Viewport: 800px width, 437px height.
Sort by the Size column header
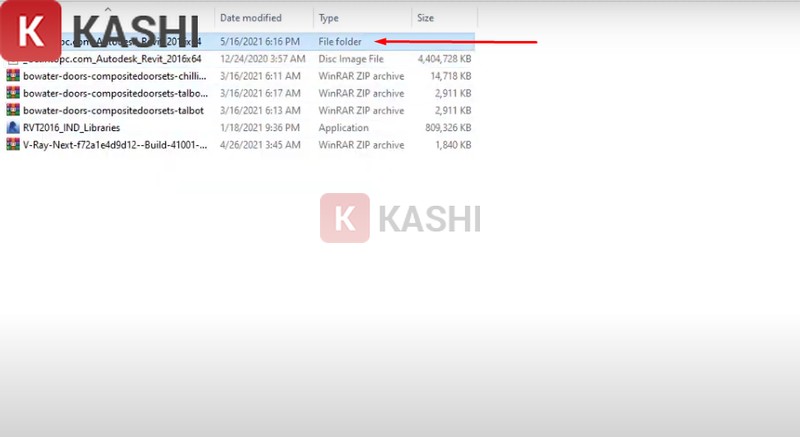425,18
